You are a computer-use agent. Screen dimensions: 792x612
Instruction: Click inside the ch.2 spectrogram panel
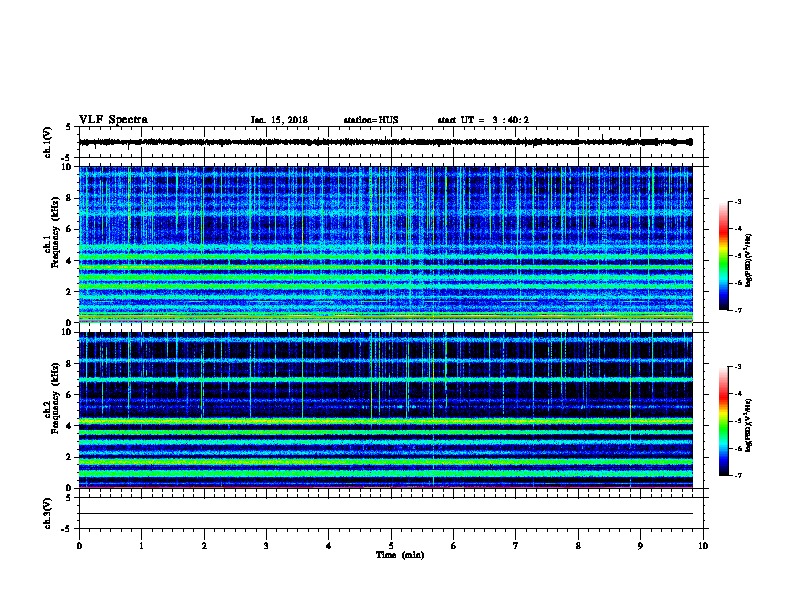tap(386, 410)
